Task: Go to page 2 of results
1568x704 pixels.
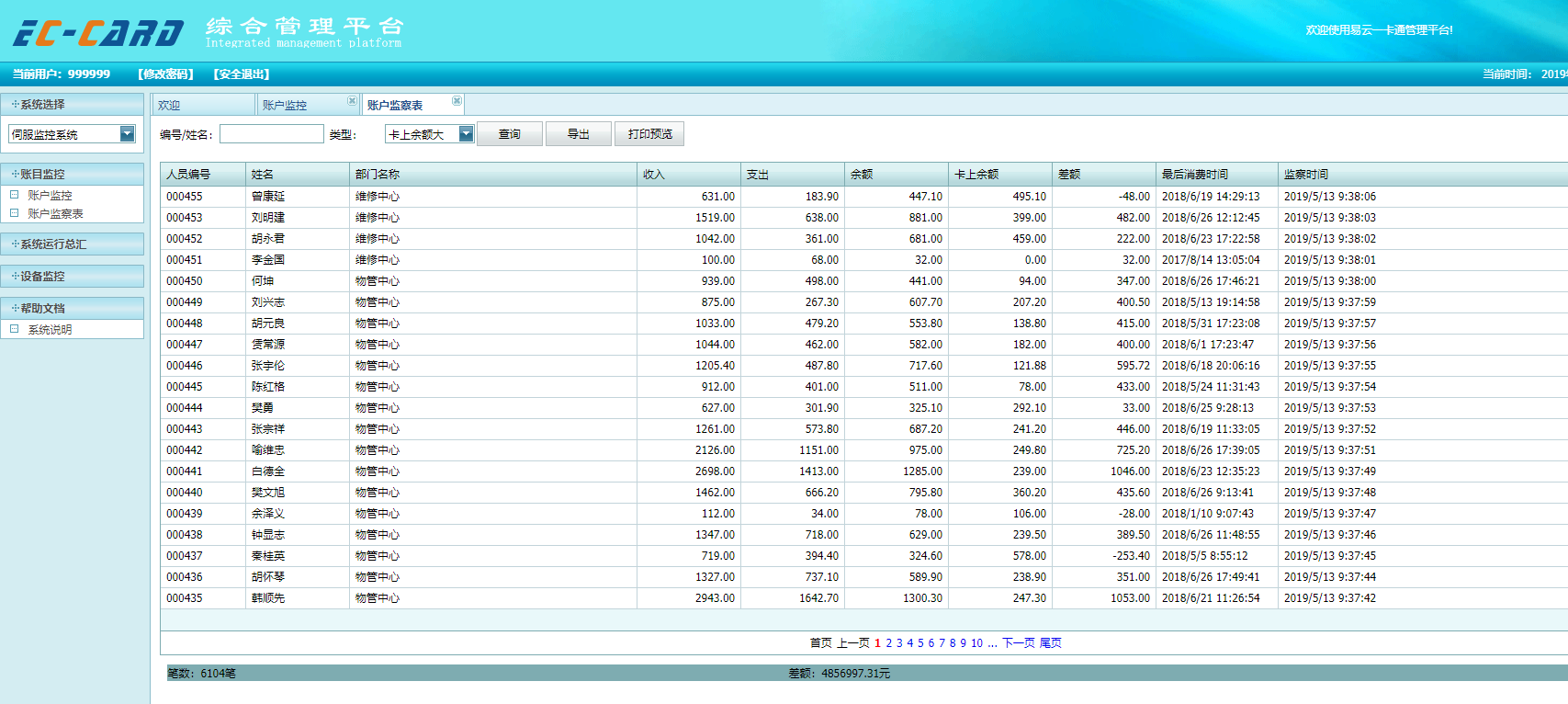Action: point(888,643)
